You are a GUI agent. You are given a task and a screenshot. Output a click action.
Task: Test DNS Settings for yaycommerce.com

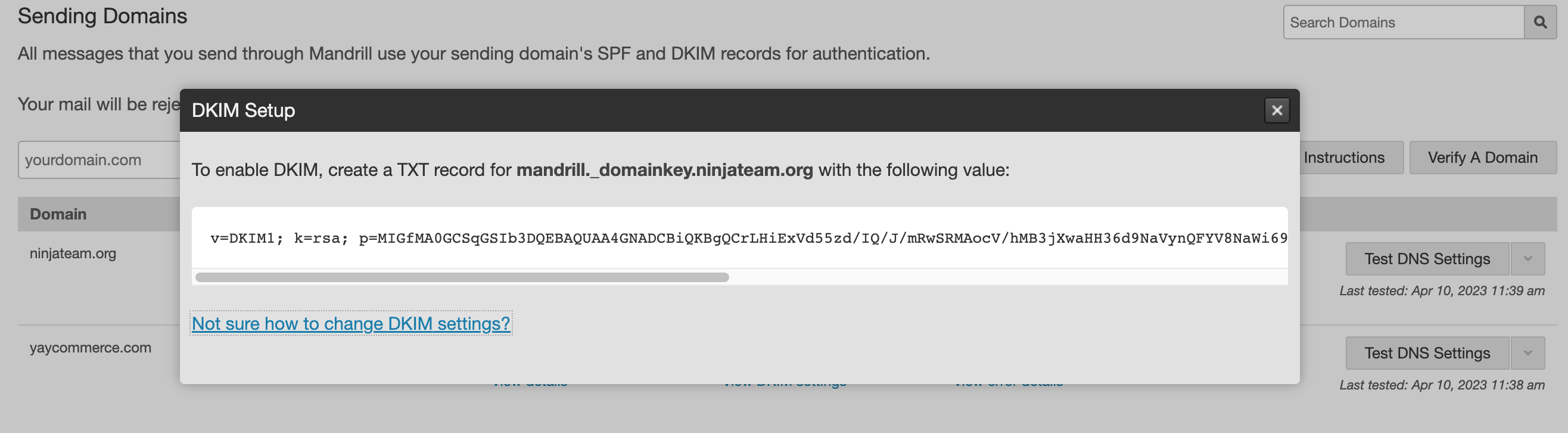1427,353
